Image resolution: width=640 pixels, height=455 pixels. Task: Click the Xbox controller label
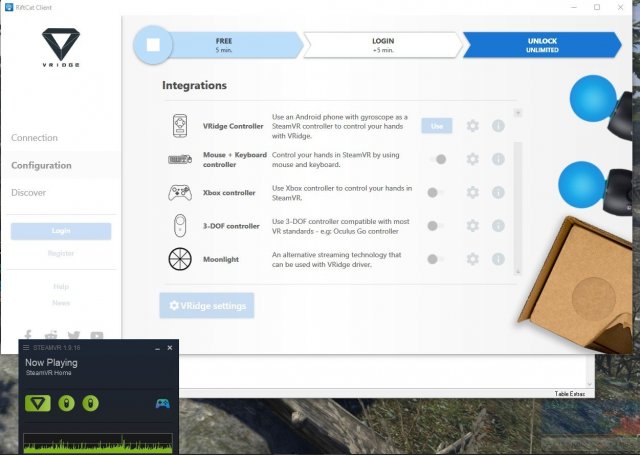[229, 193]
